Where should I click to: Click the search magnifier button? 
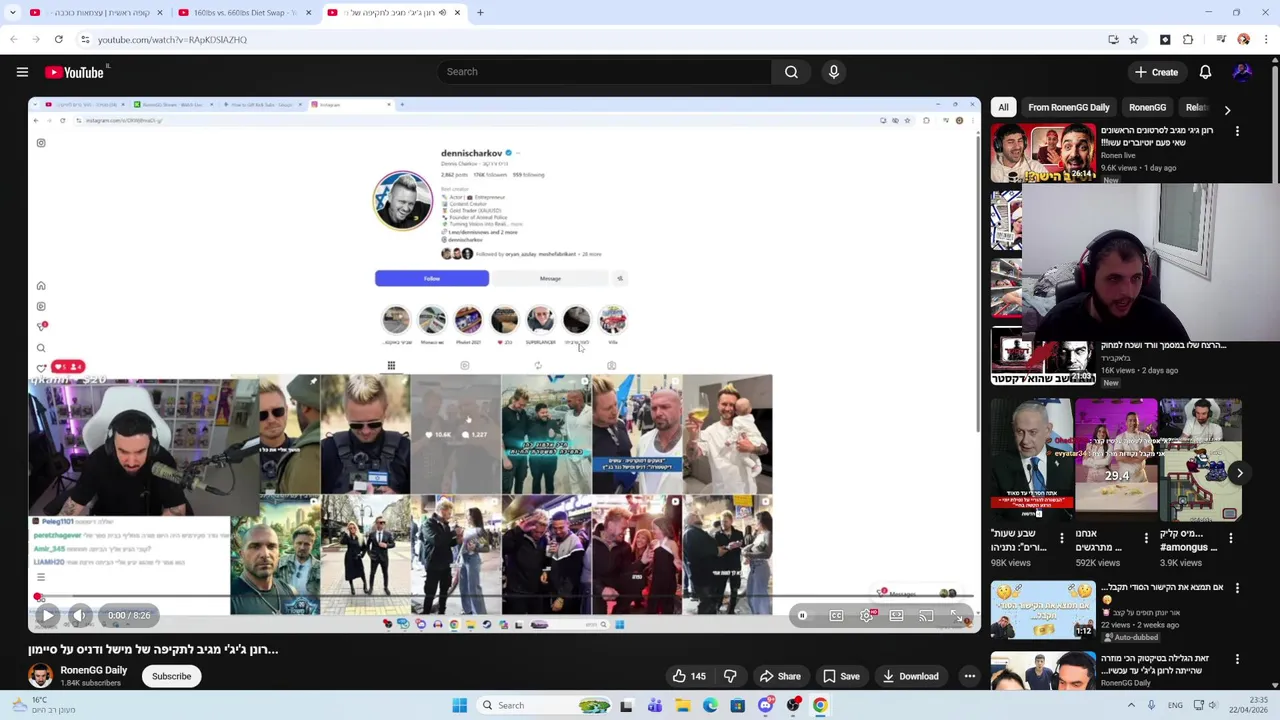tap(791, 72)
